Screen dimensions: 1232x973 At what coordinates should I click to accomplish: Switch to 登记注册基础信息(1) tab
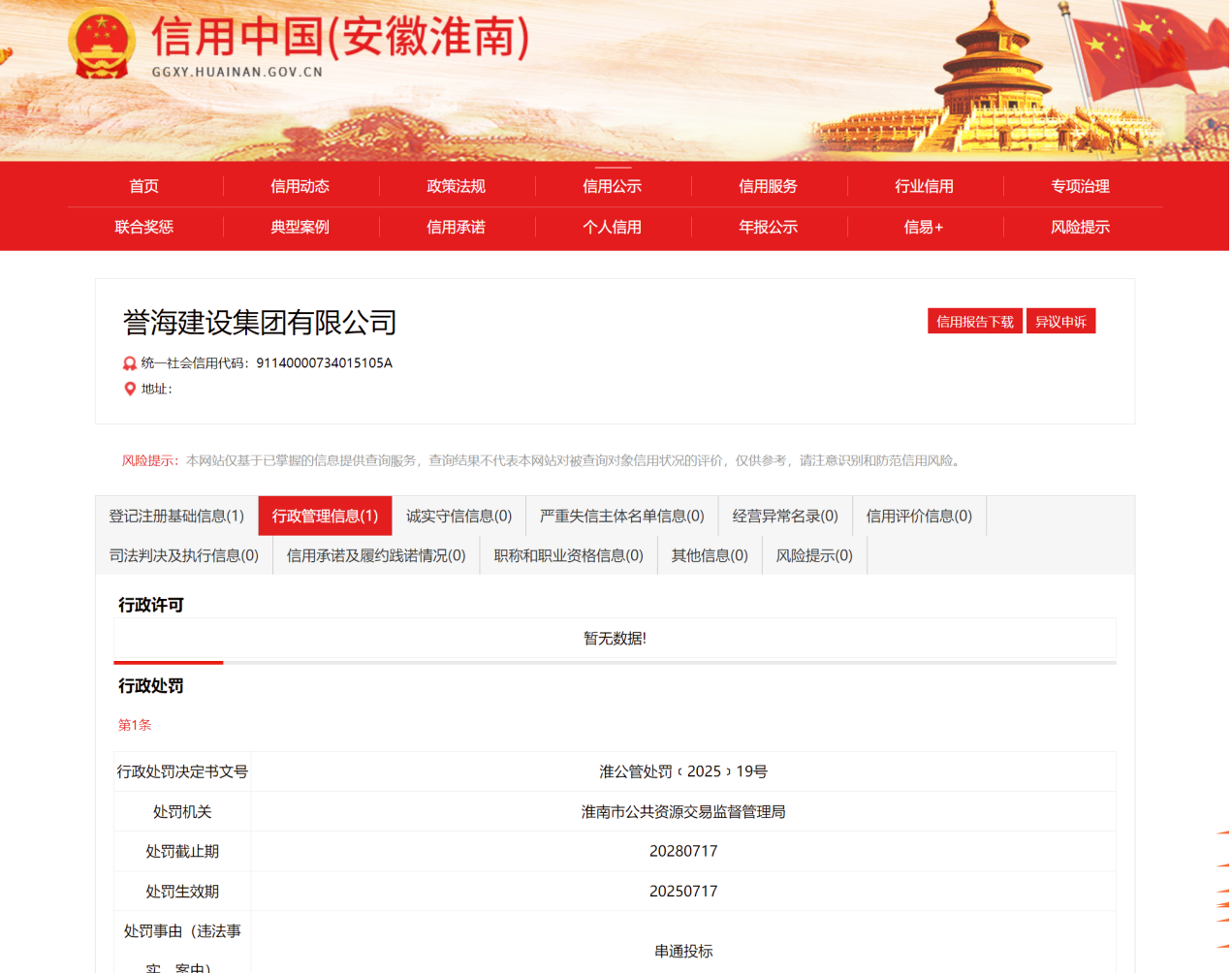pyautogui.click(x=176, y=516)
